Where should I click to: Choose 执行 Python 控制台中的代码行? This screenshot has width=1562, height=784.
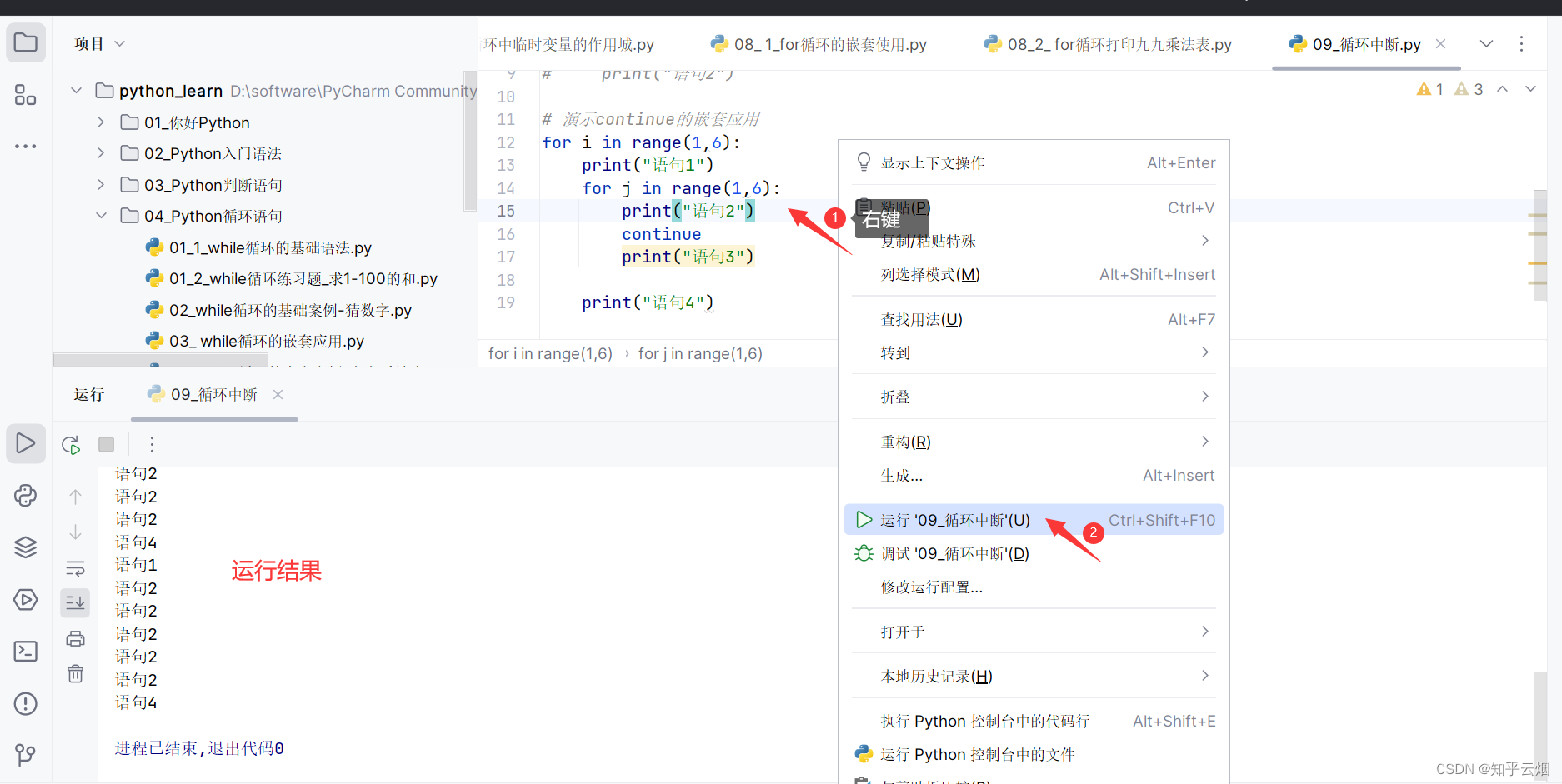[1034, 721]
